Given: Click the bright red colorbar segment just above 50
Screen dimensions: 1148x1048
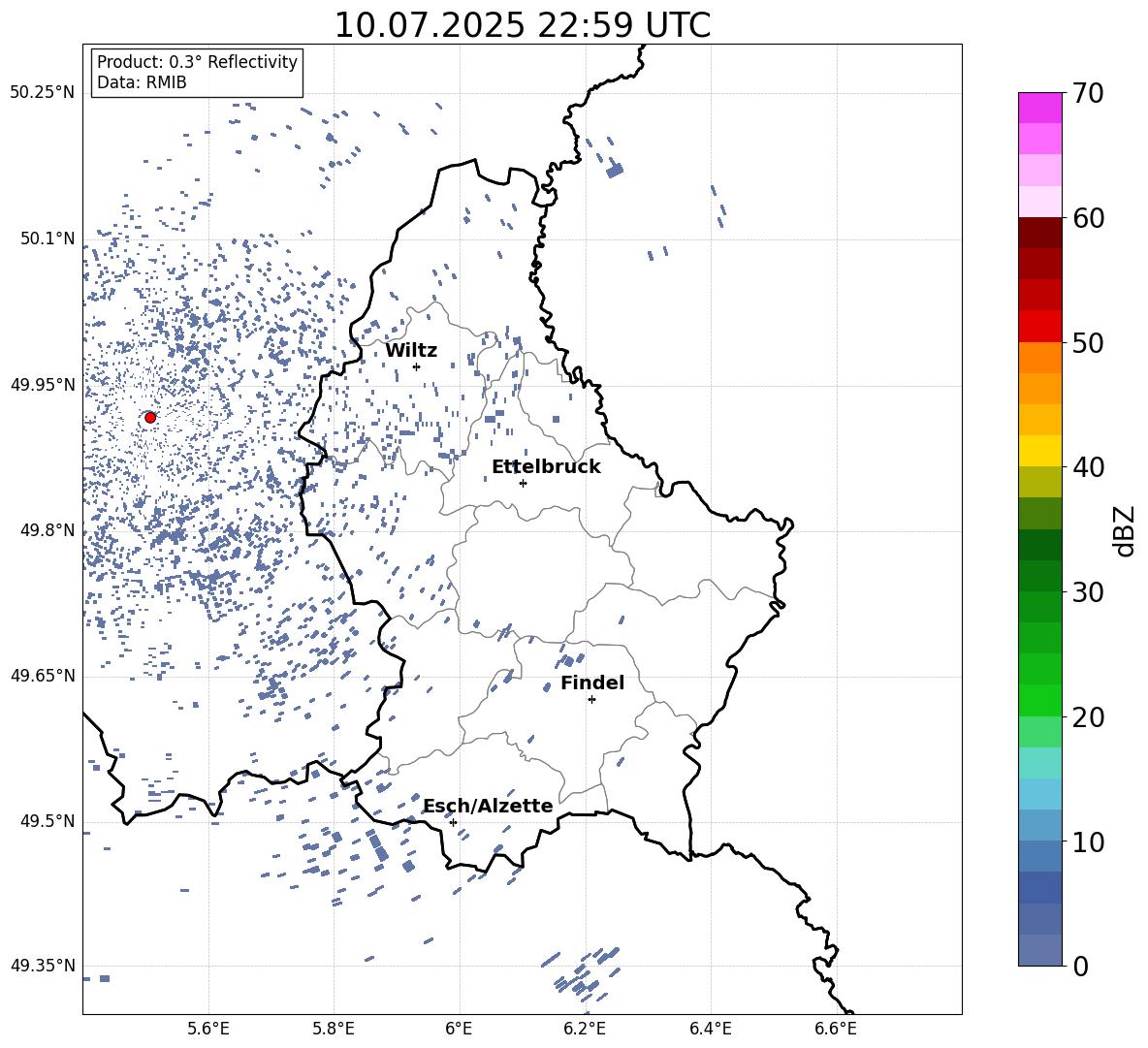Looking at the screenshot, I should click(1039, 326).
